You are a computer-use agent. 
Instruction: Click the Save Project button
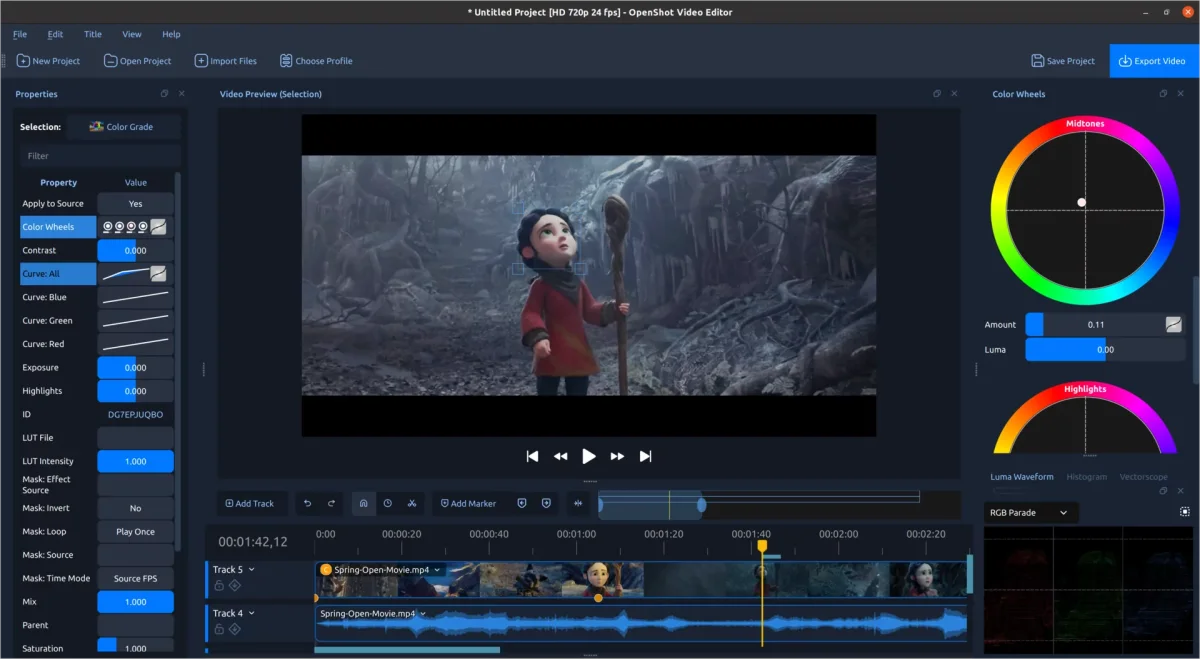1063,61
